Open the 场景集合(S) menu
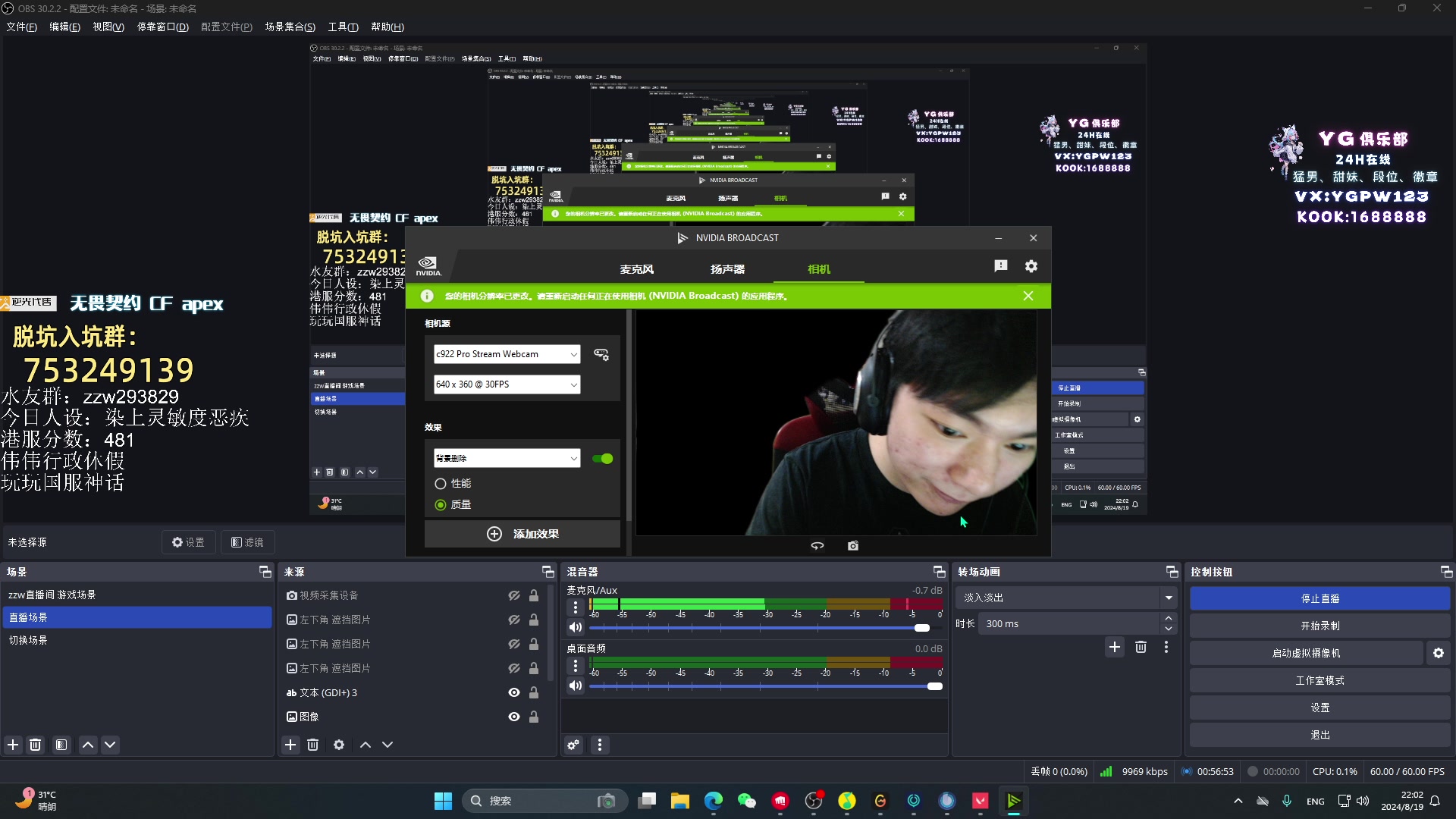The width and height of the screenshot is (1456, 819). [290, 27]
